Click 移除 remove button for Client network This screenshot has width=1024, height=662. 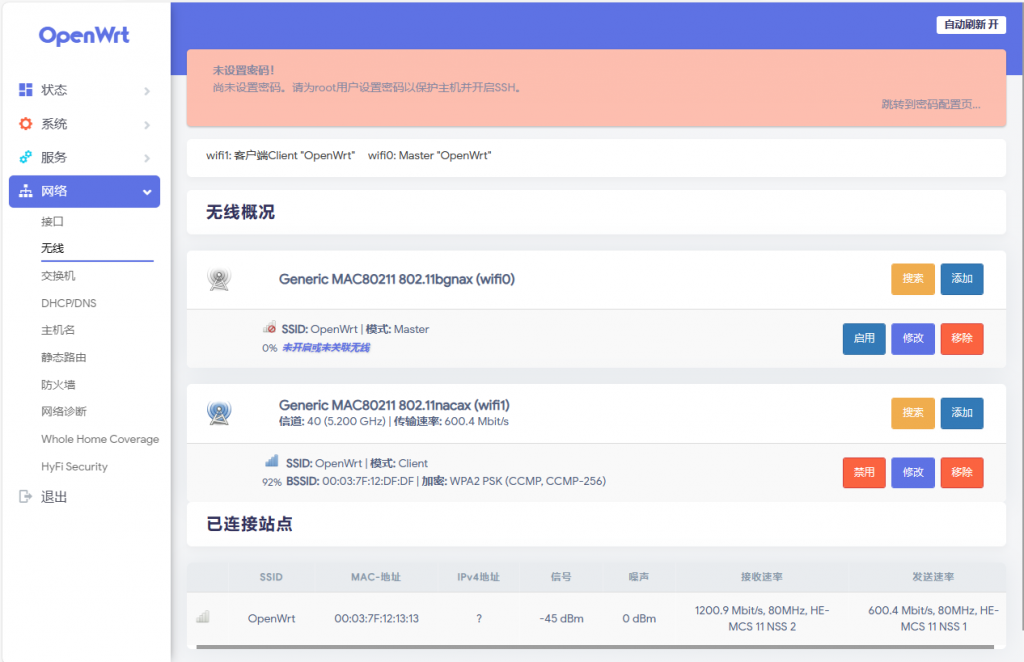pos(961,472)
